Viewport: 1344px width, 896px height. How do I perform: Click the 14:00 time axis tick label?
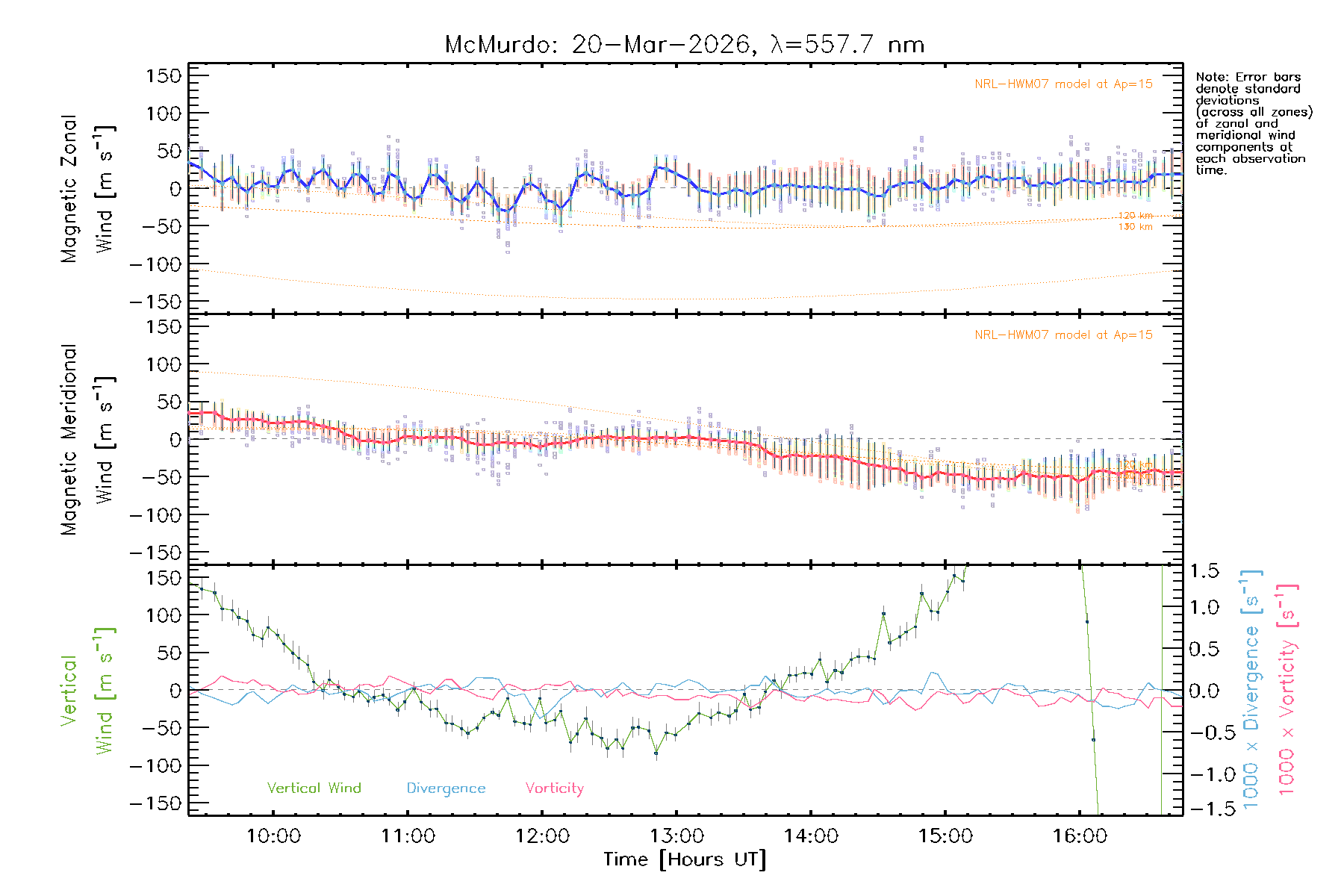click(x=811, y=836)
